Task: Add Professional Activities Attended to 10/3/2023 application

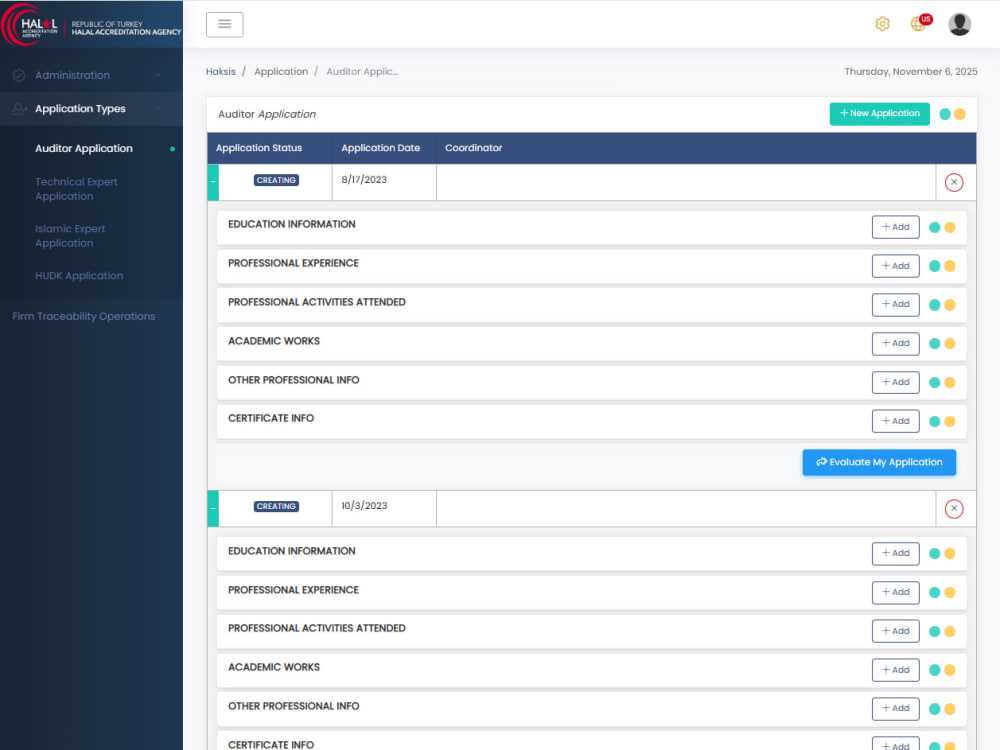Action: (895, 631)
